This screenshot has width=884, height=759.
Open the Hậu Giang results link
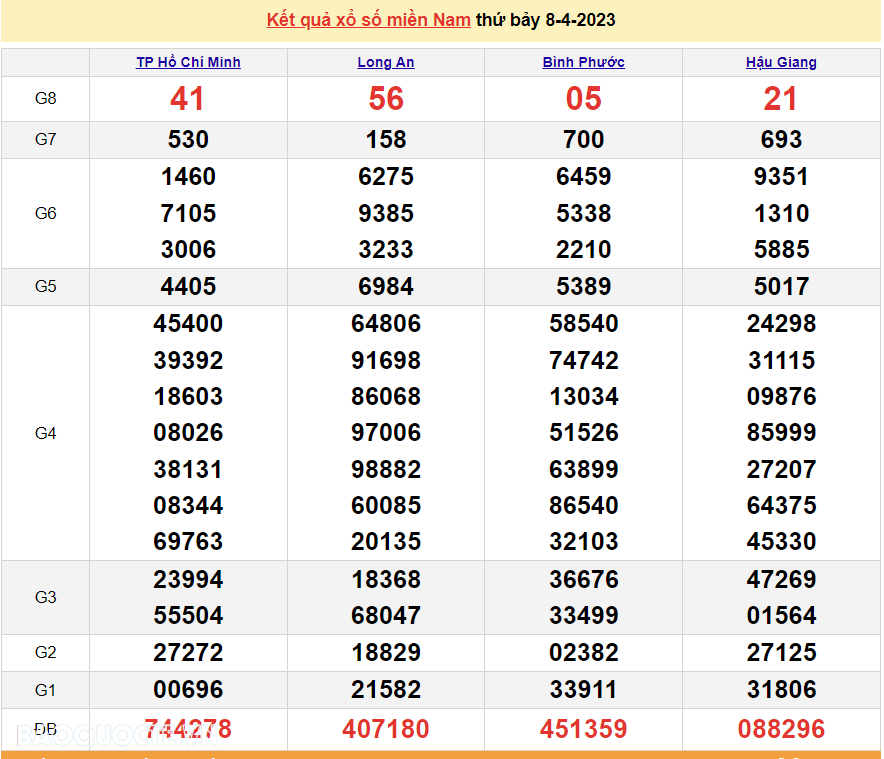coord(781,62)
